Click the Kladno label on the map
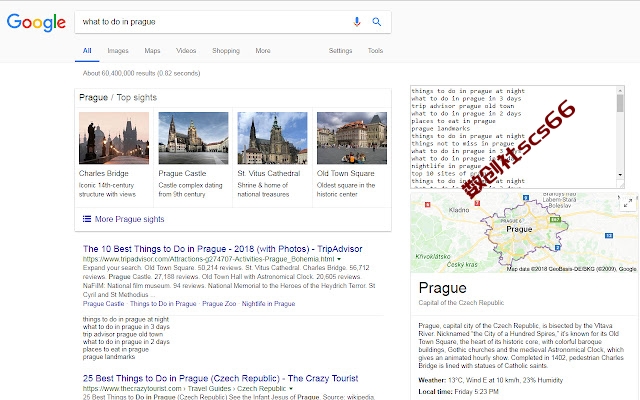 coord(459,210)
